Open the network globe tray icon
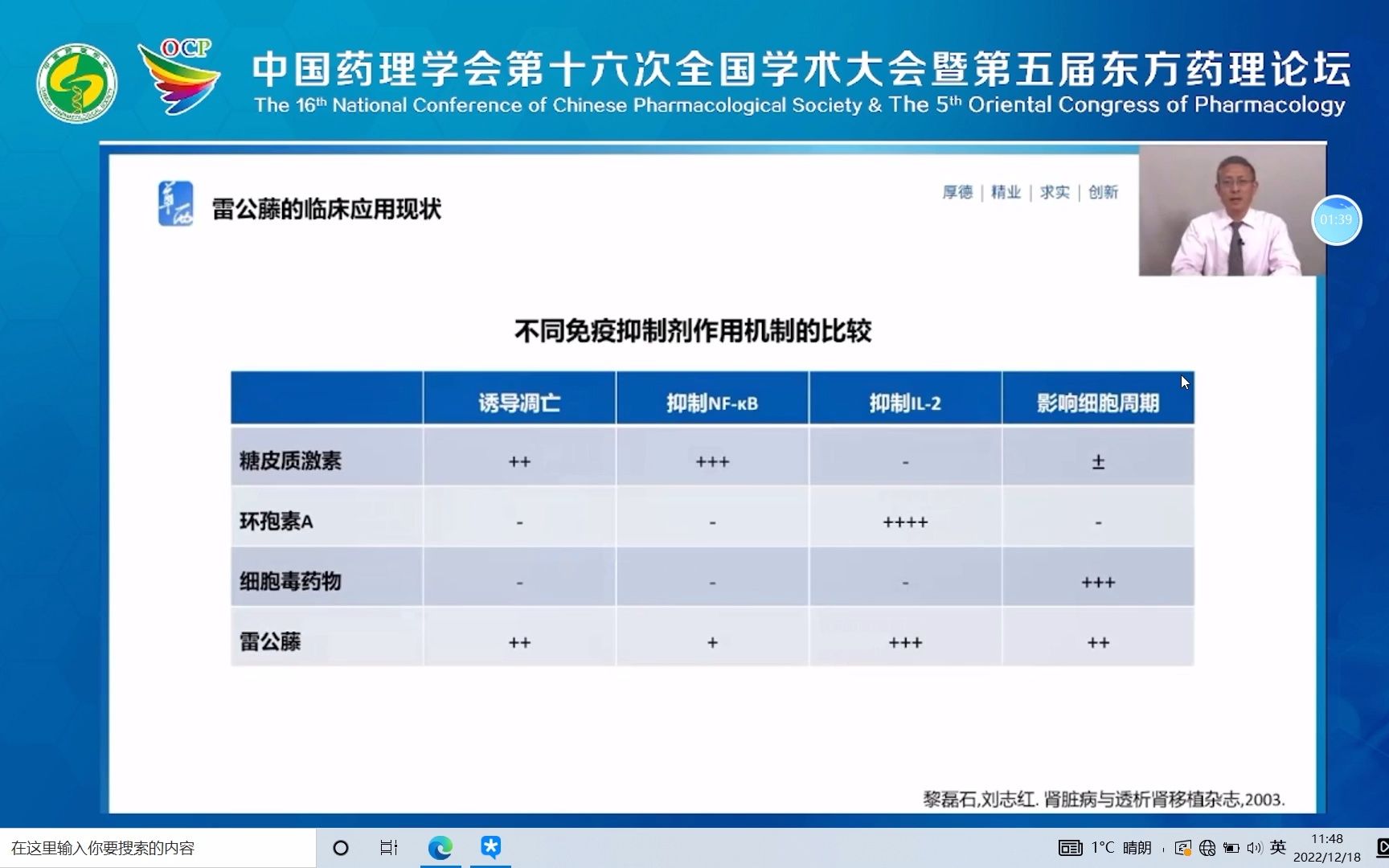The image size is (1389, 868). tap(1207, 848)
